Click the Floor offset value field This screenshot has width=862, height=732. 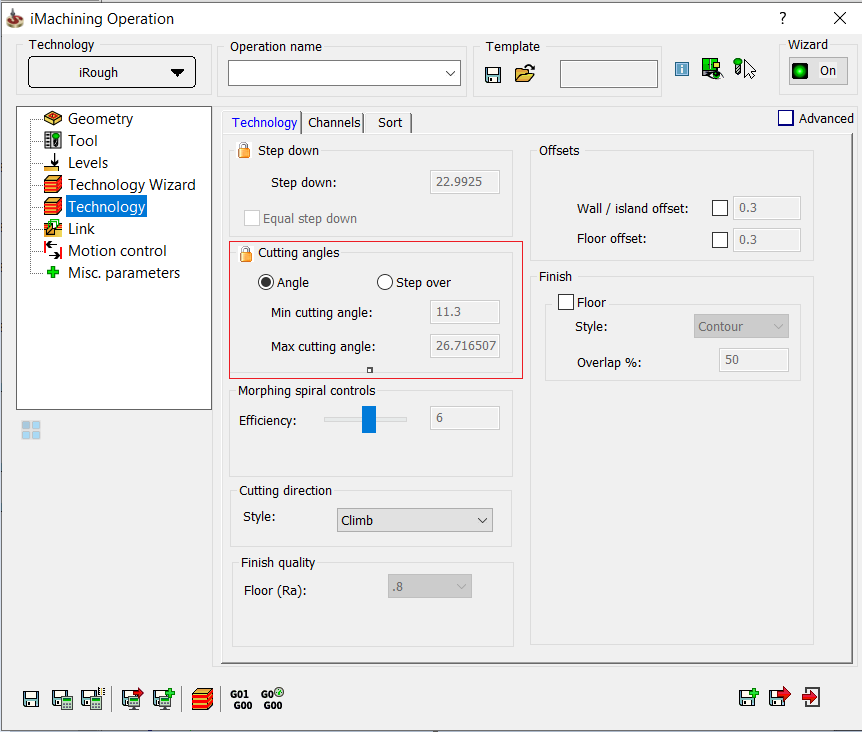click(x=766, y=240)
